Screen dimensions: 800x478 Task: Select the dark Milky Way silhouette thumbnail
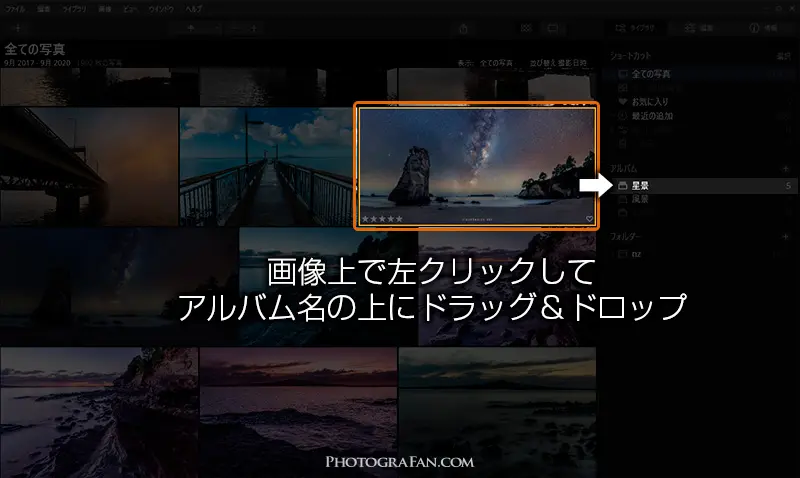(x=119, y=287)
